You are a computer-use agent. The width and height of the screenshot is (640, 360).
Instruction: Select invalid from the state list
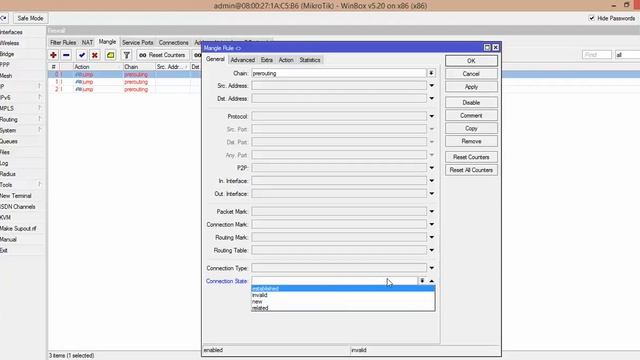(x=343, y=295)
